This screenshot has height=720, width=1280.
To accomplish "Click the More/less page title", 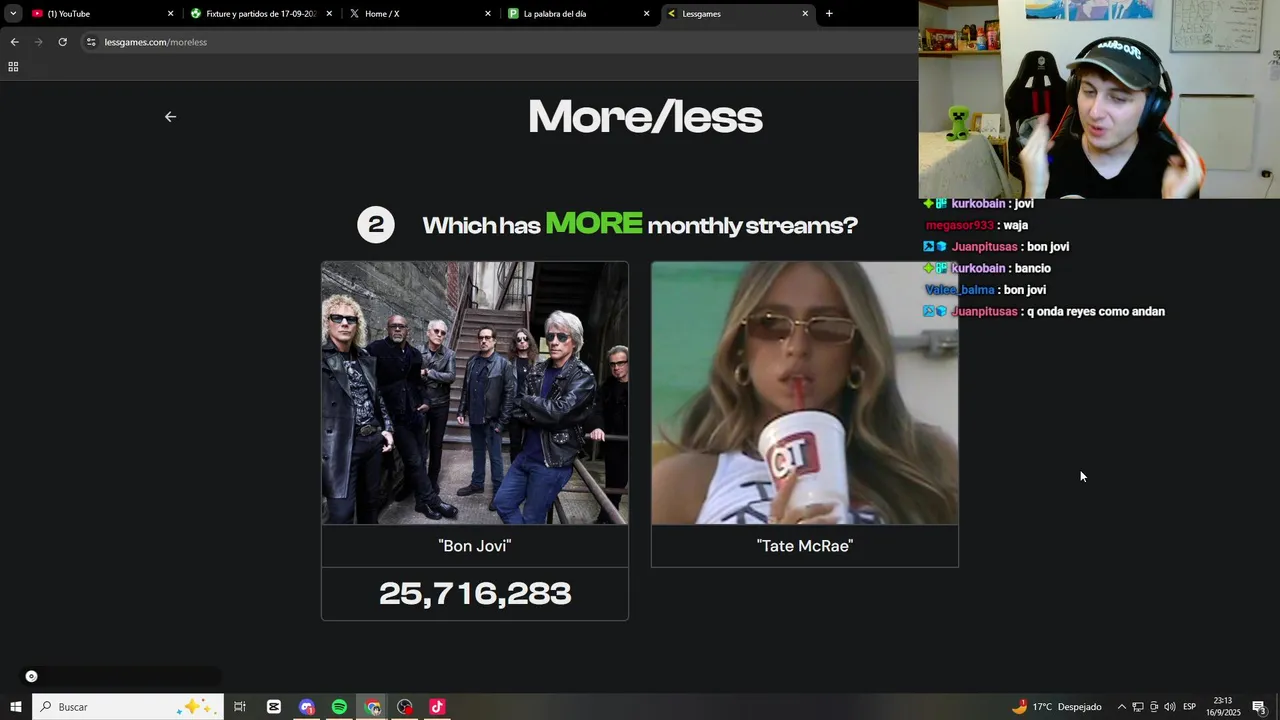I will click(x=645, y=117).
